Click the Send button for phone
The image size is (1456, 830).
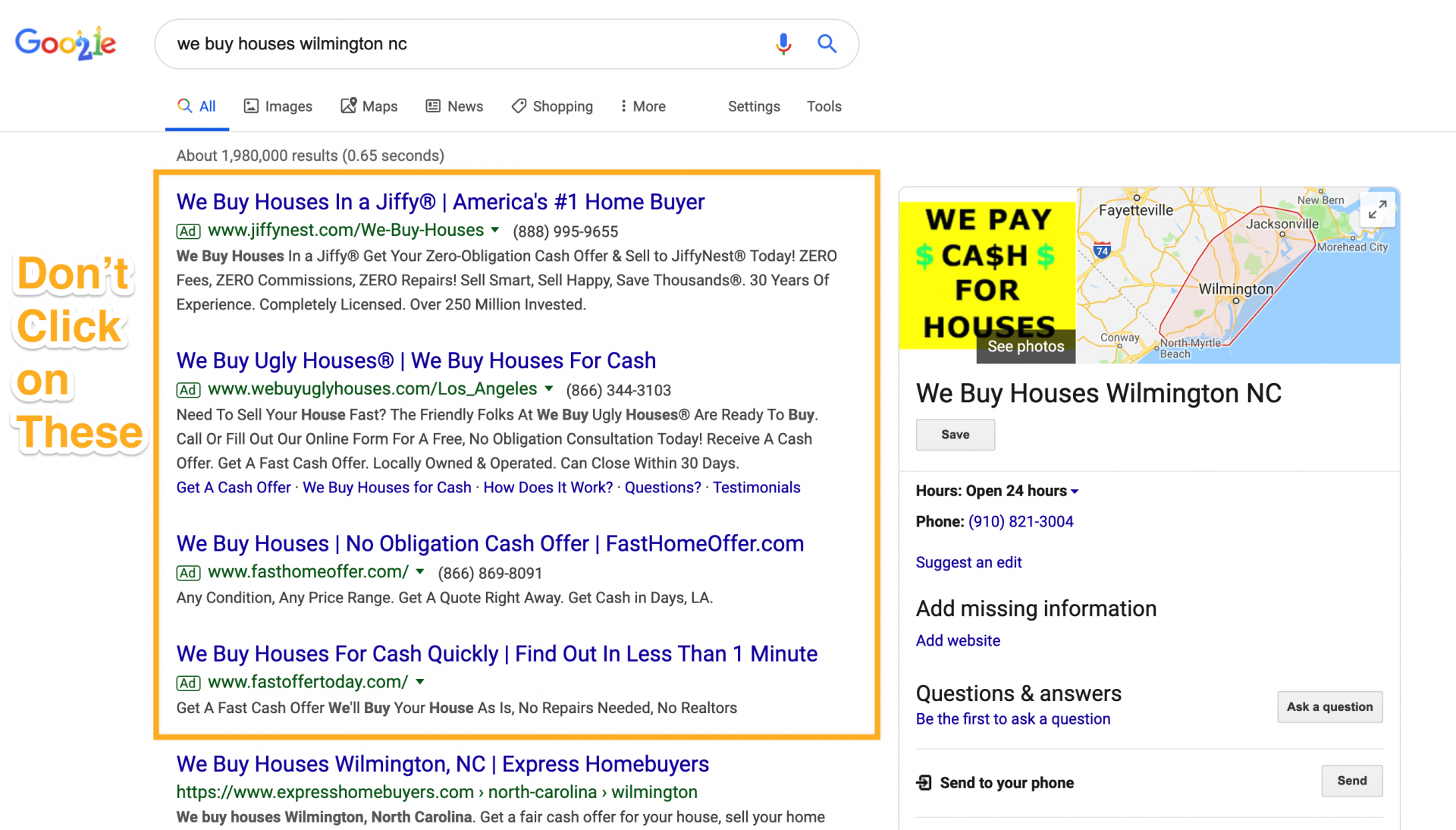point(1351,781)
